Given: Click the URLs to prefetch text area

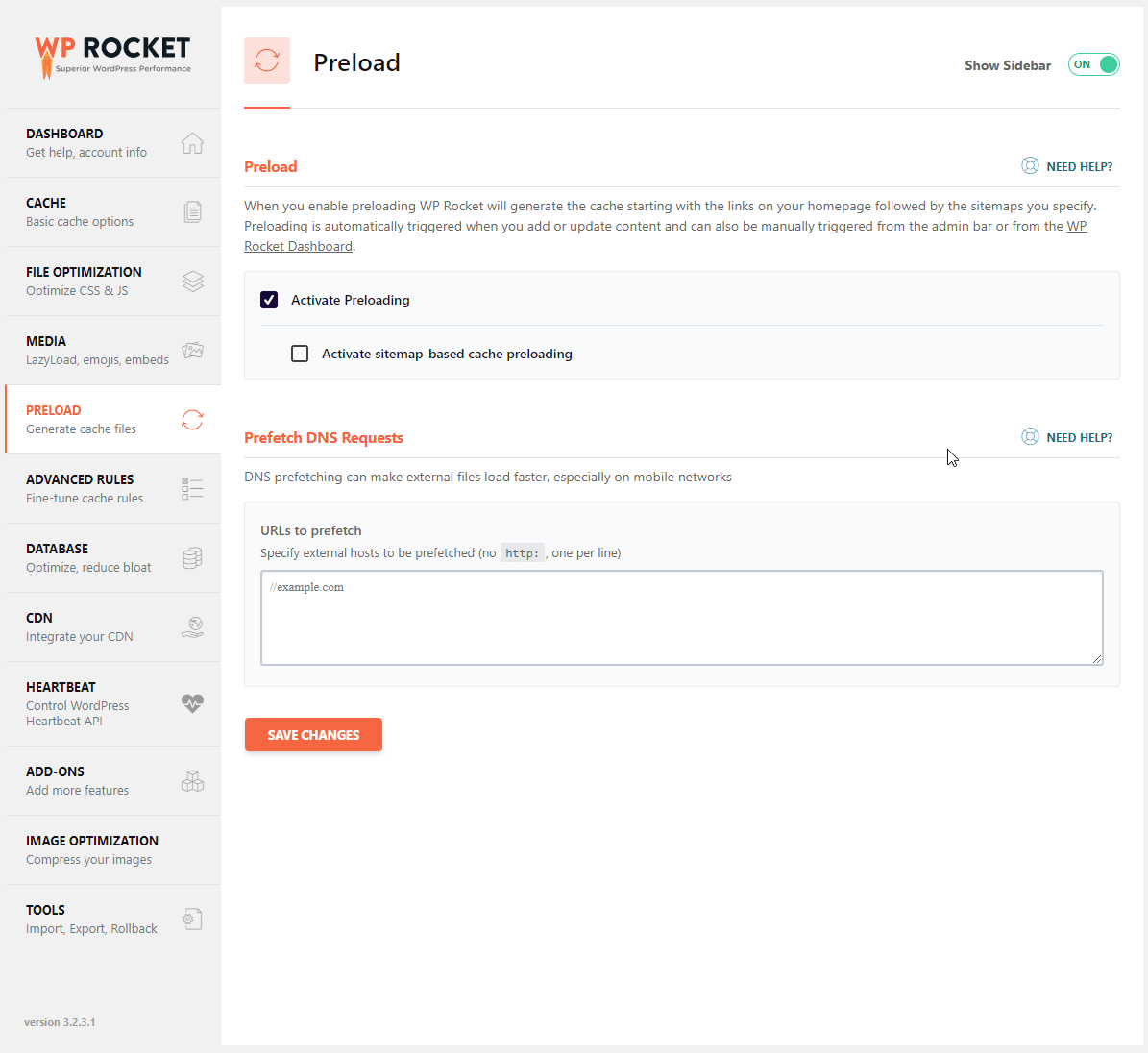Looking at the screenshot, I should [682, 618].
